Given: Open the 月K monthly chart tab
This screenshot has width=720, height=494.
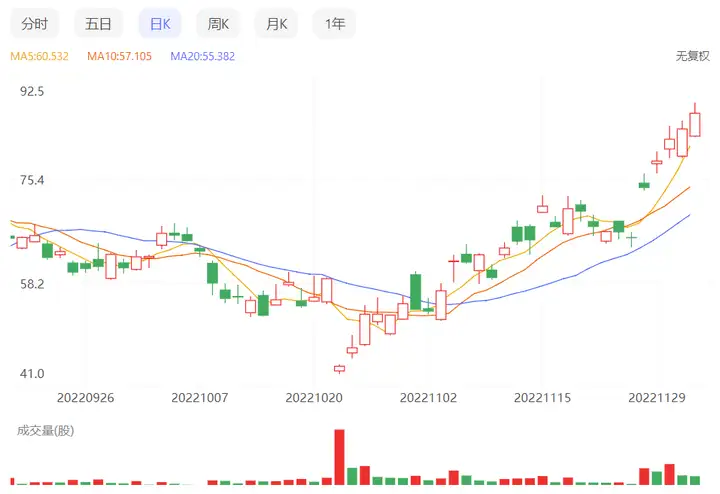Looking at the screenshot, I should (276, 23).
